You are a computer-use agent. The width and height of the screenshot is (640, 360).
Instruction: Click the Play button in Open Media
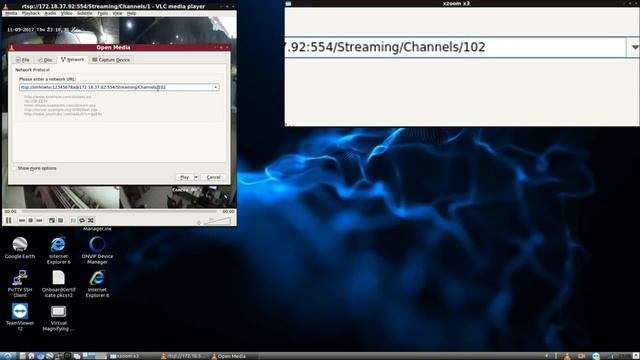pyautogui.click(x=184, y=177)
